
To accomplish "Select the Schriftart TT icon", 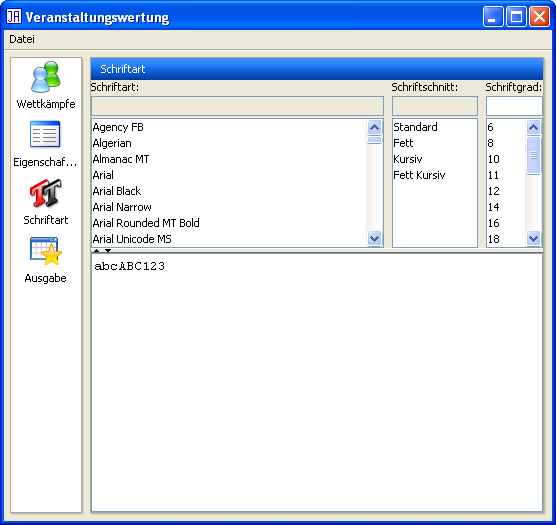I will [x=46, y=193].
